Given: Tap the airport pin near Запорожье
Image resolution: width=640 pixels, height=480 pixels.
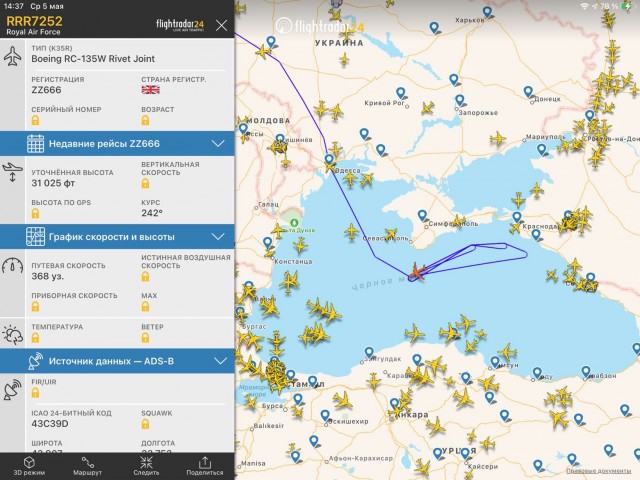Looking at the screenshot, I should (x=460, y=100).
